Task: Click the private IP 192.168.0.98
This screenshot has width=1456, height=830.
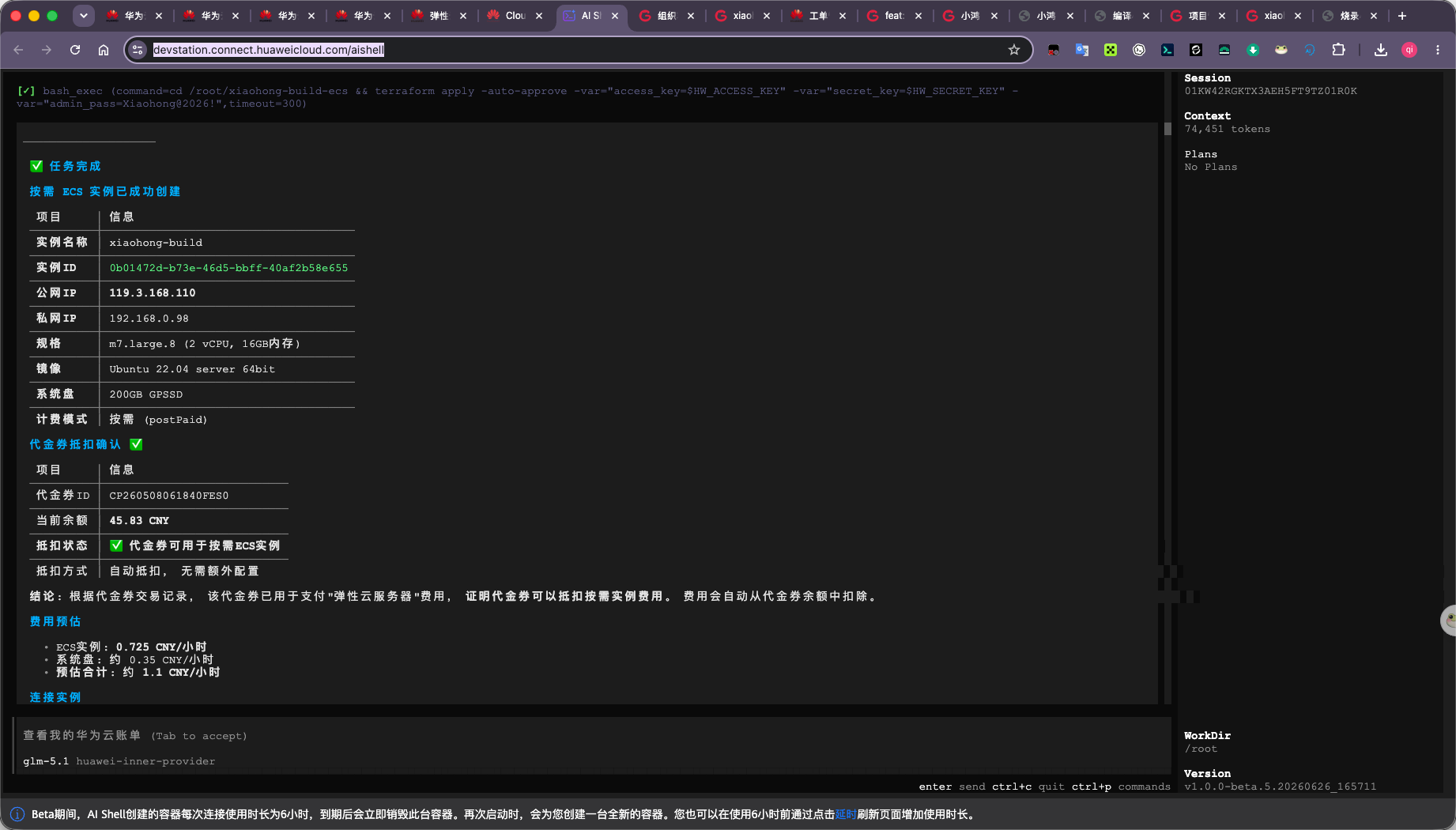Action: point(149,319)
